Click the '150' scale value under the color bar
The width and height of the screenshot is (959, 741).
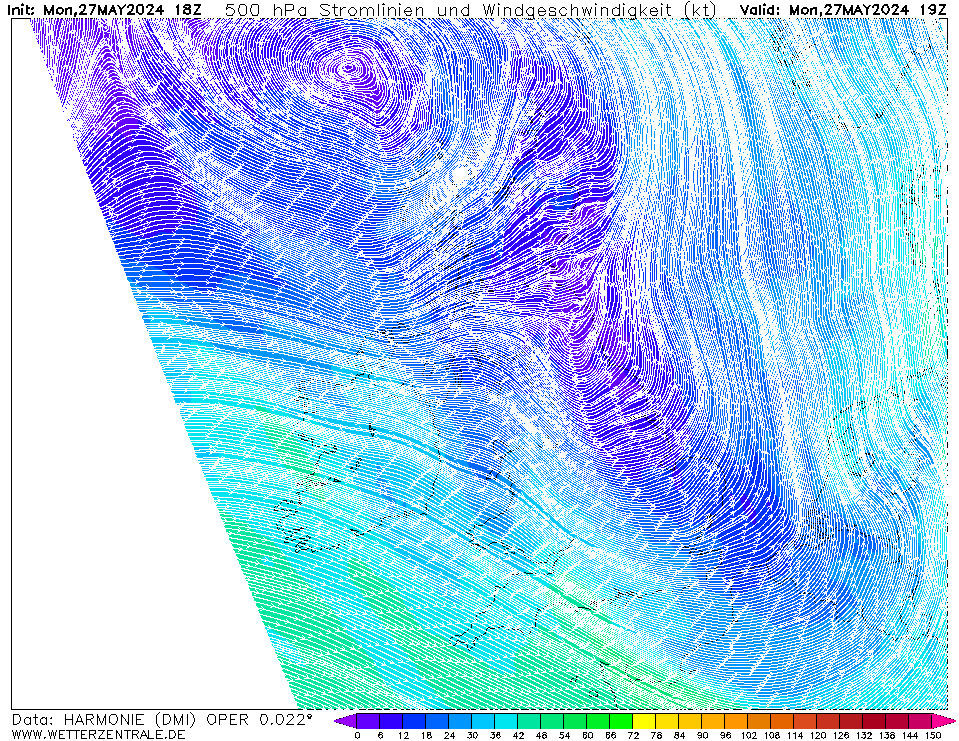[x=932, y=735]
